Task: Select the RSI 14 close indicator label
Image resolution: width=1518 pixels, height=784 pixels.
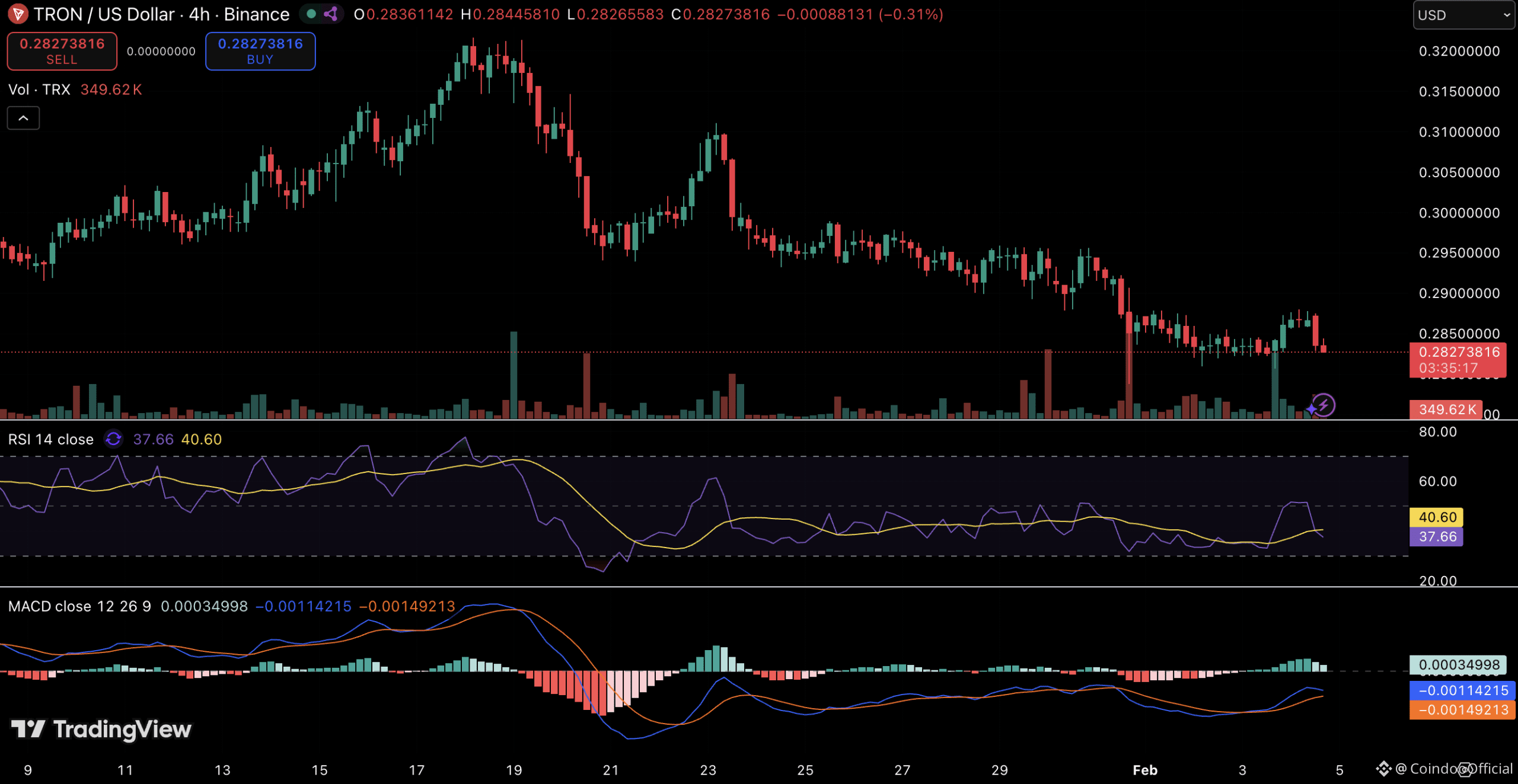Action: 51,439
